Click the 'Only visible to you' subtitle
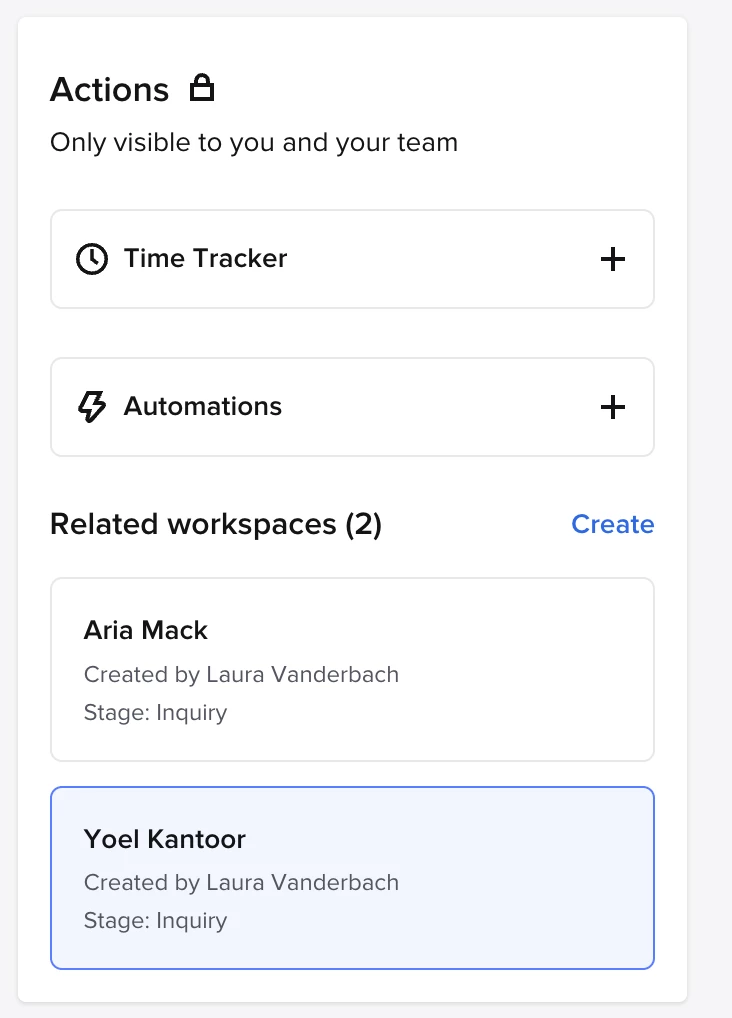 coord(254,143)
